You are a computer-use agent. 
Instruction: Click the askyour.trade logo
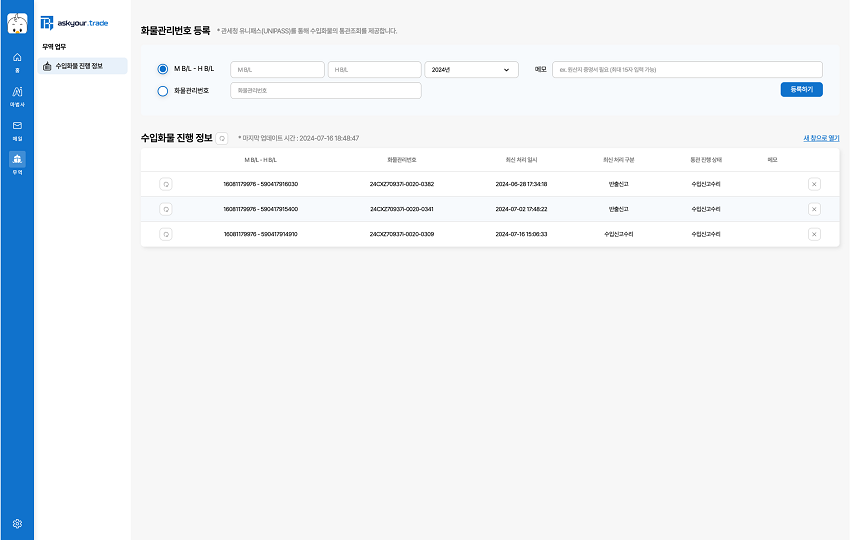(75, 22)
